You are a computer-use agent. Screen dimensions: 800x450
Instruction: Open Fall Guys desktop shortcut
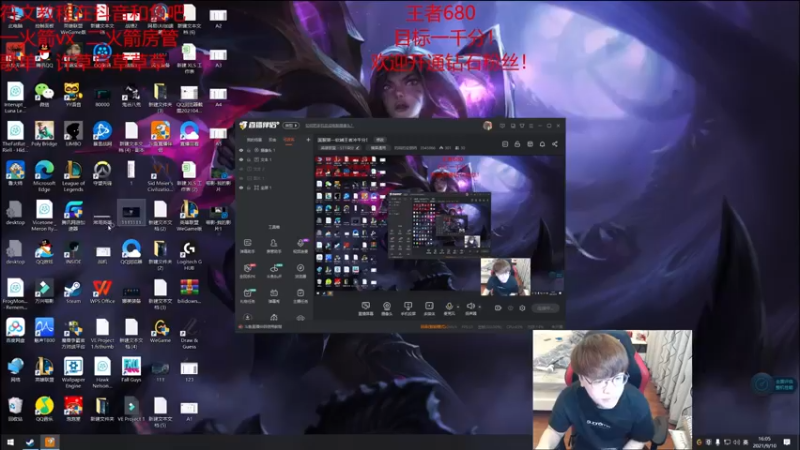pyautogui.click(x=131, y=370)
